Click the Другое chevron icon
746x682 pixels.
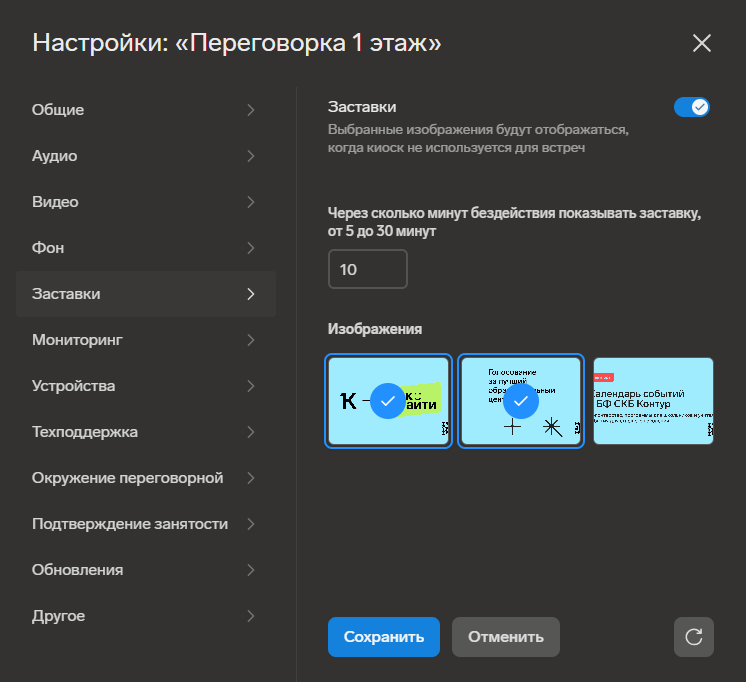click(x=251, y=616)
